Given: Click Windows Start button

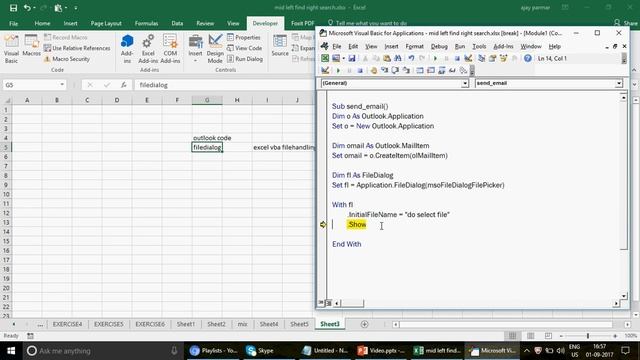Looking at the screenshot, I should [11, 351].
